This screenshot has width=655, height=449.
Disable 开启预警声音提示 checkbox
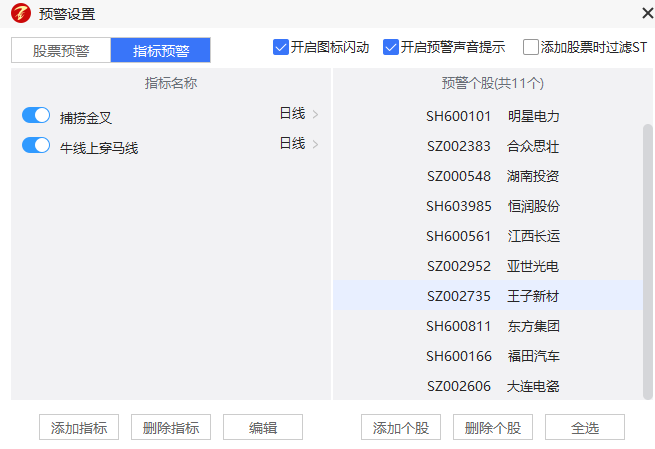[391, 47]
